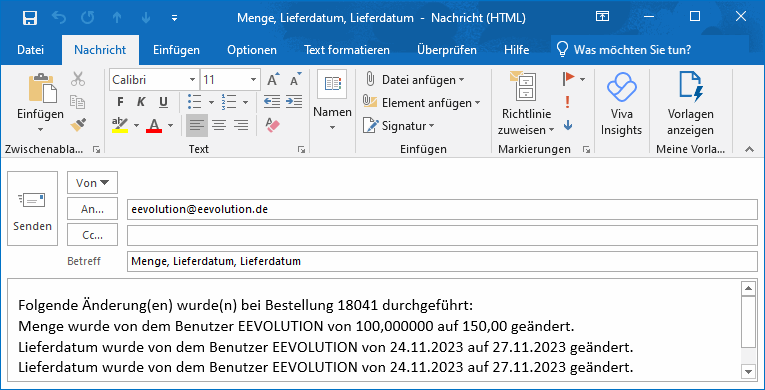Screen dimensions: 765x390
Task: Click the message body scroll down arrow
Action: click(x=747, y=372)
